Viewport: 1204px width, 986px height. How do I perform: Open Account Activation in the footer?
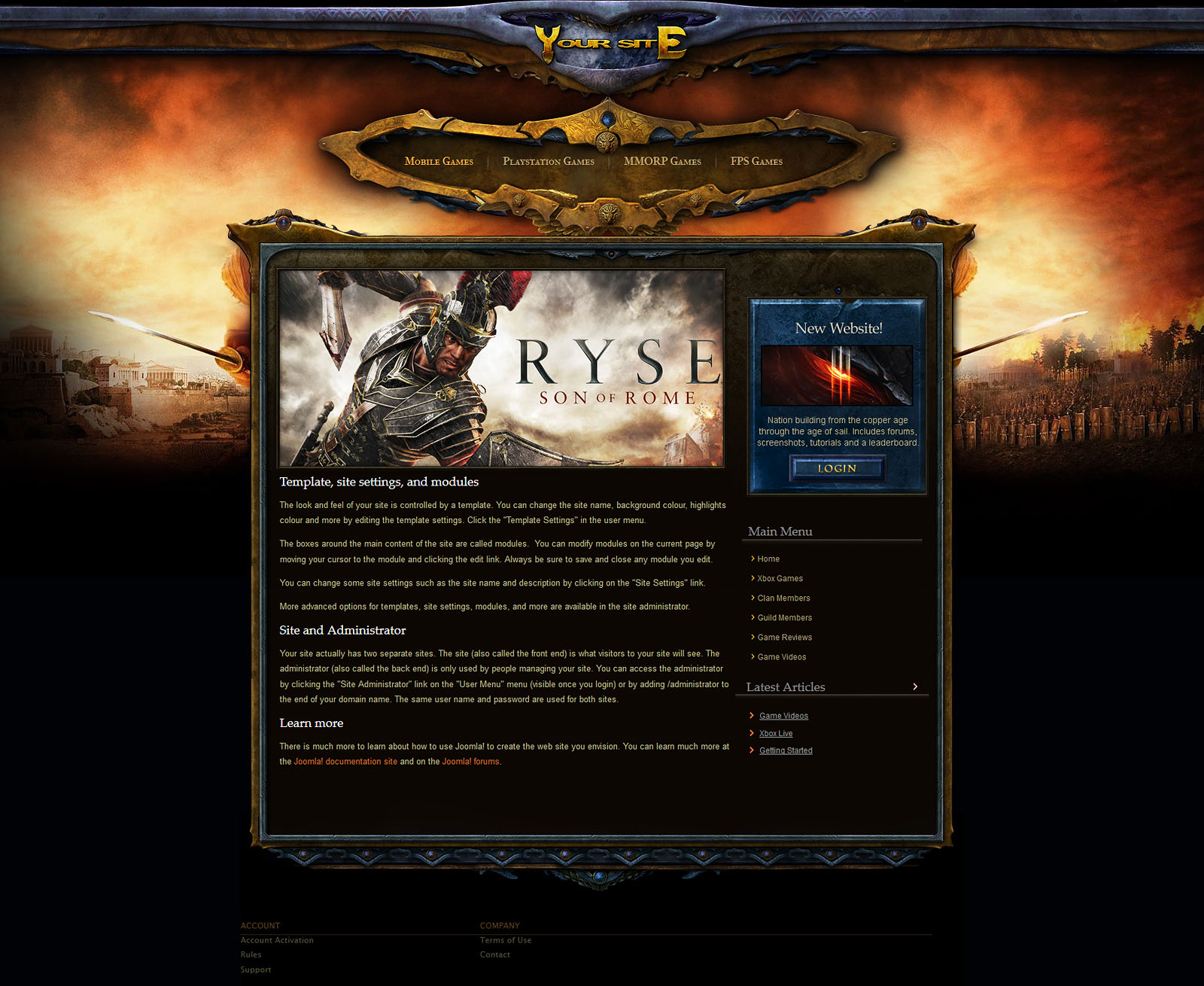(277, 940)
